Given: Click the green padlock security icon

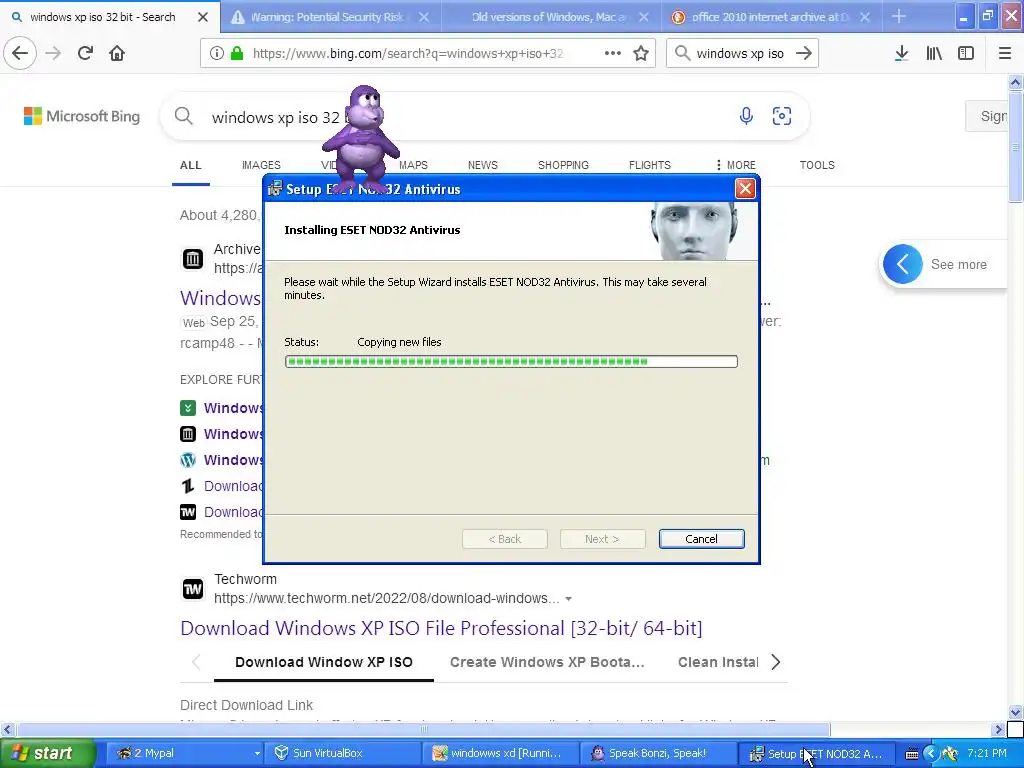Looking at the screenshot, I should pyautogui.click(x=237, y=53).
